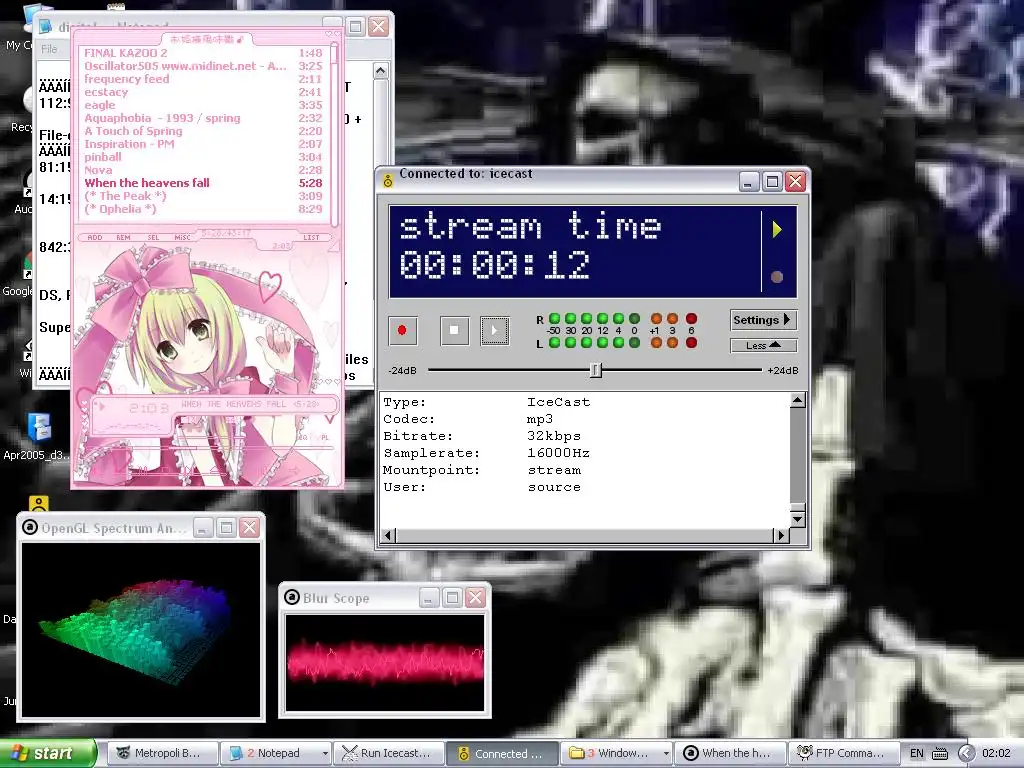1024x768 pixels.
Task: Click the keyboard icon in system tray
Action: (x=939, y=754)
